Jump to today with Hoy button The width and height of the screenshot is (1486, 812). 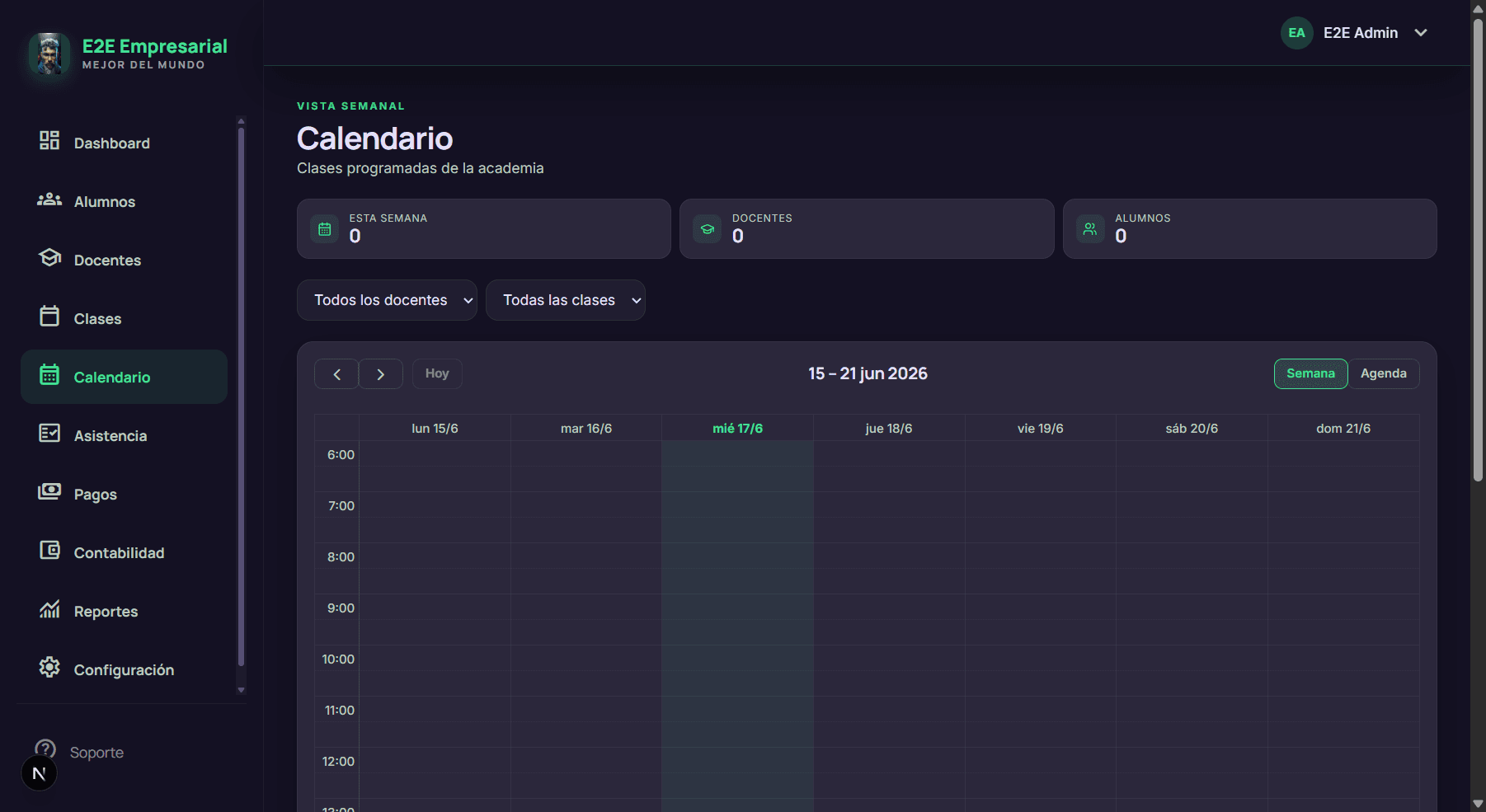(437, 373)
